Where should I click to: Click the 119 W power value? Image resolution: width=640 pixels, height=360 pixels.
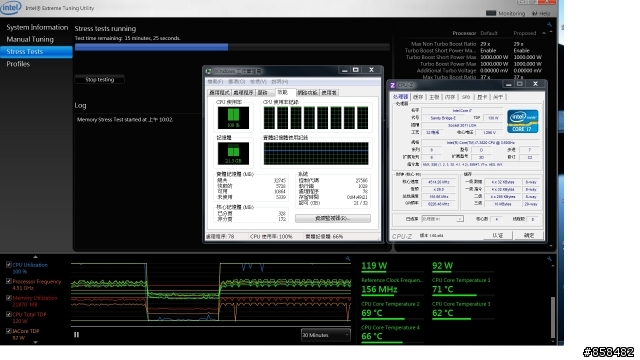click(x=374, y=266)
